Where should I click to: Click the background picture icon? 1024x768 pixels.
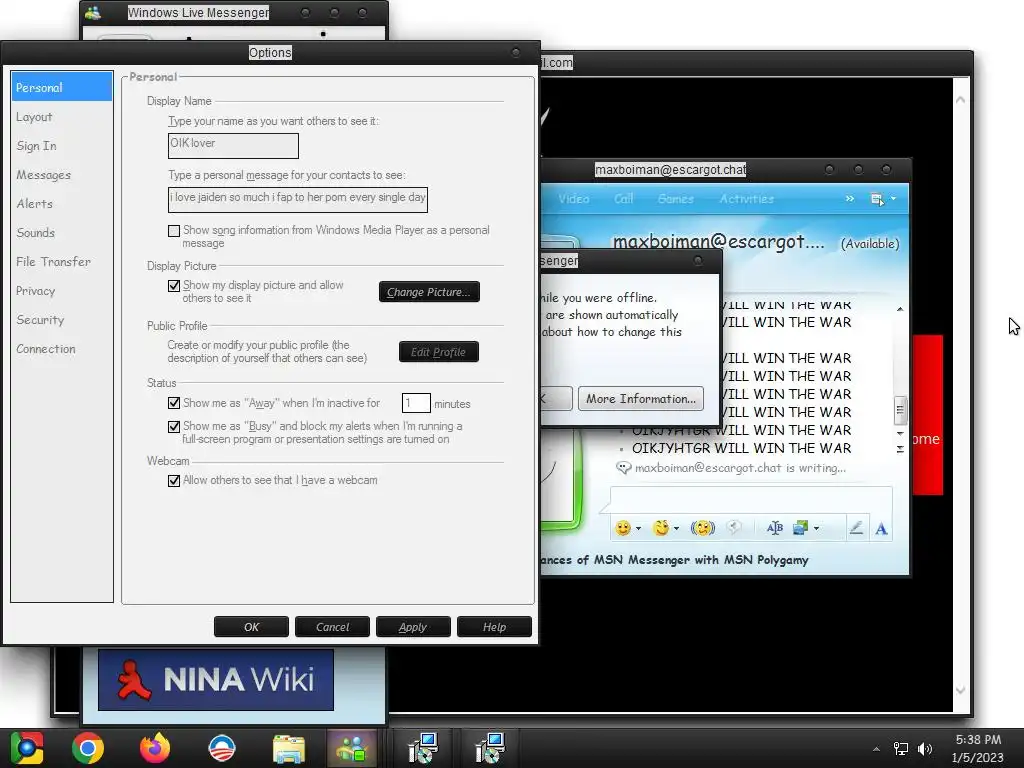pyautogui.click(x=801, y=528)
